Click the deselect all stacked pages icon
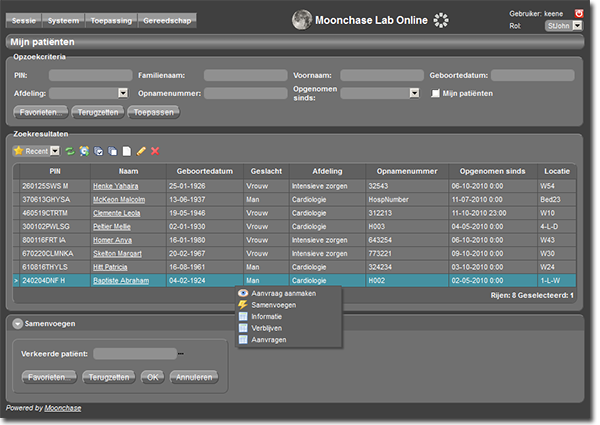 pos(112,151)
